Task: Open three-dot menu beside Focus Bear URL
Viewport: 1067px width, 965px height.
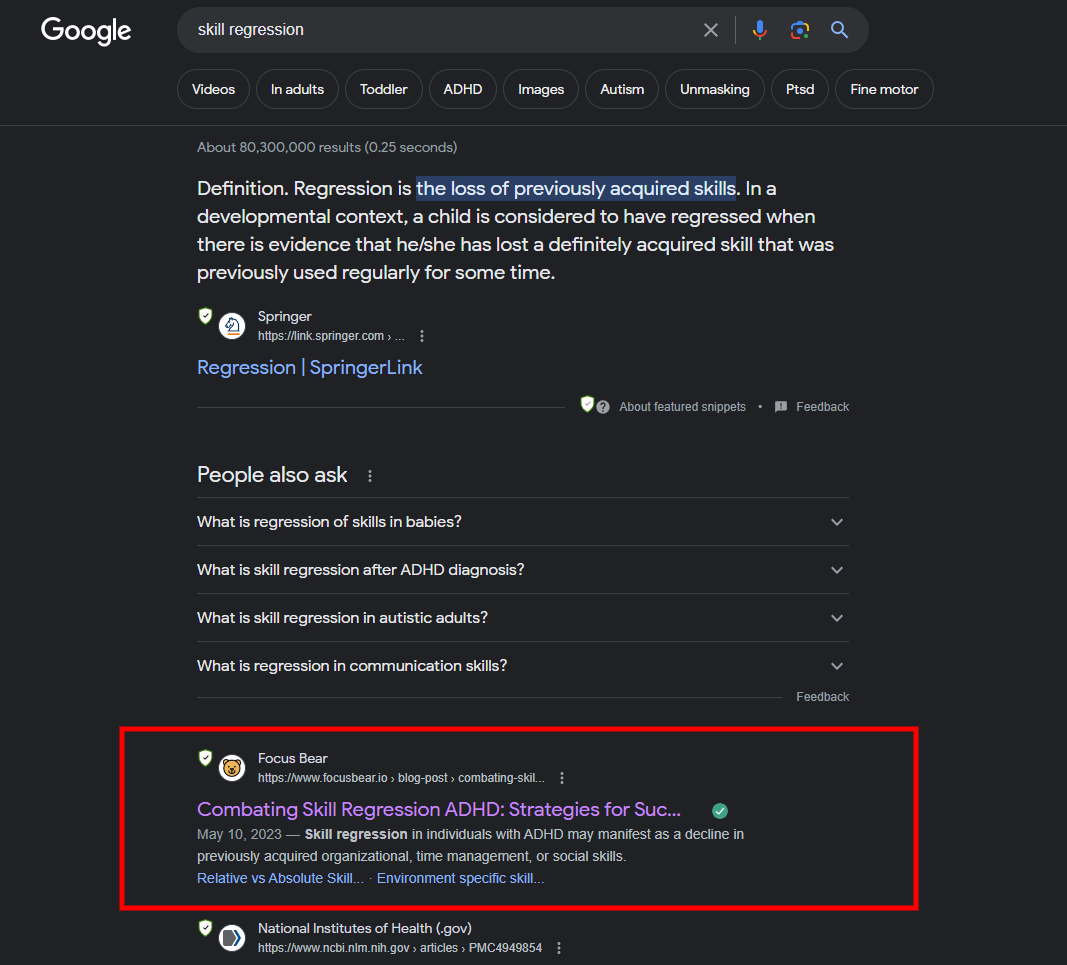Action: 562,778
